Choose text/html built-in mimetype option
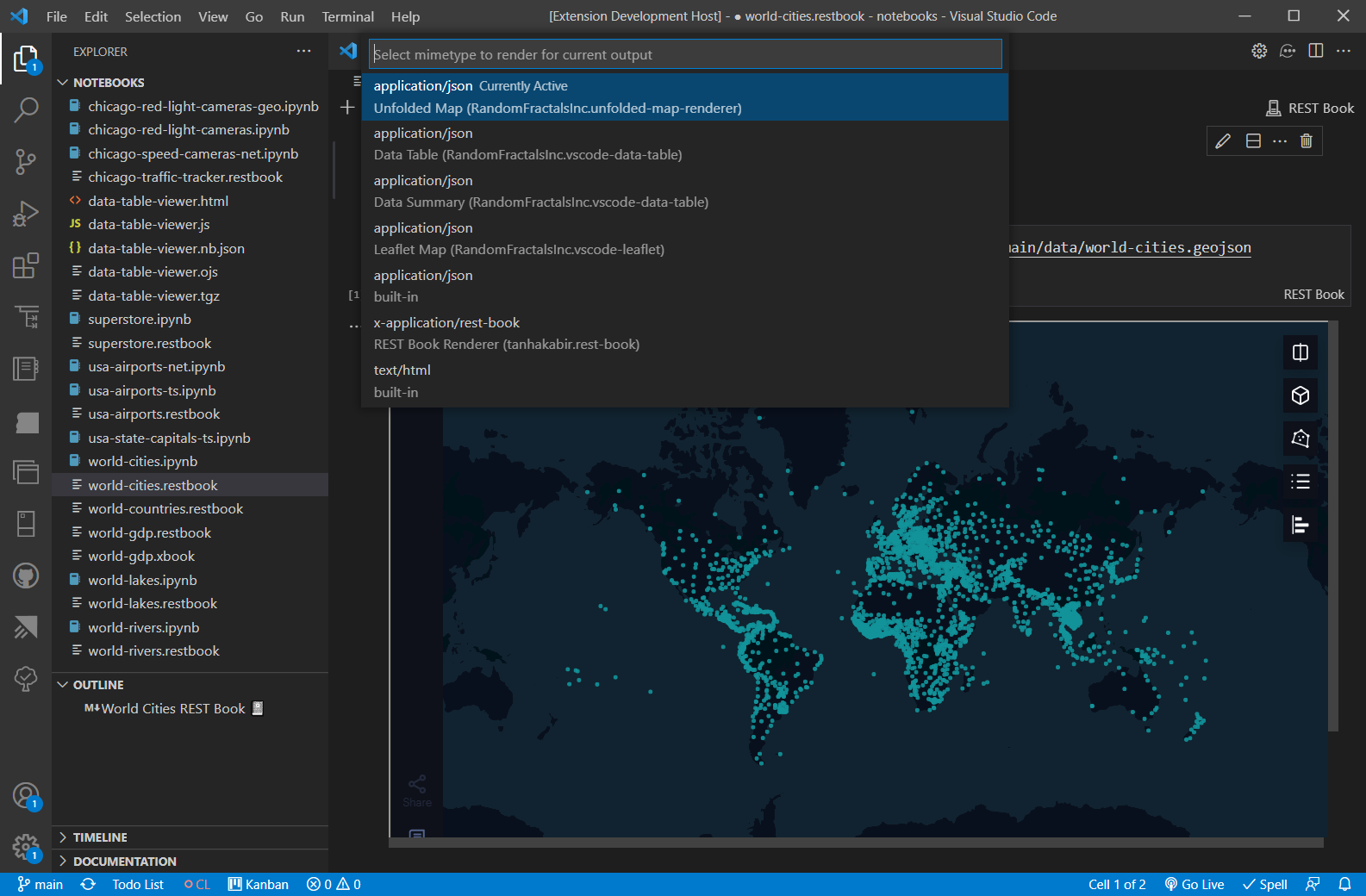The height and width of the screenshot is (896, 1366). pos(685,381)
